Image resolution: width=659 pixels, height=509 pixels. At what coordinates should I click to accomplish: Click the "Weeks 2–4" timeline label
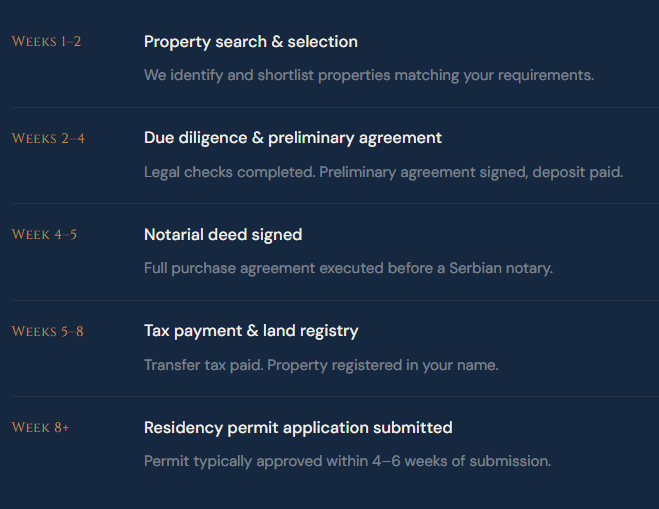[48, 138]
